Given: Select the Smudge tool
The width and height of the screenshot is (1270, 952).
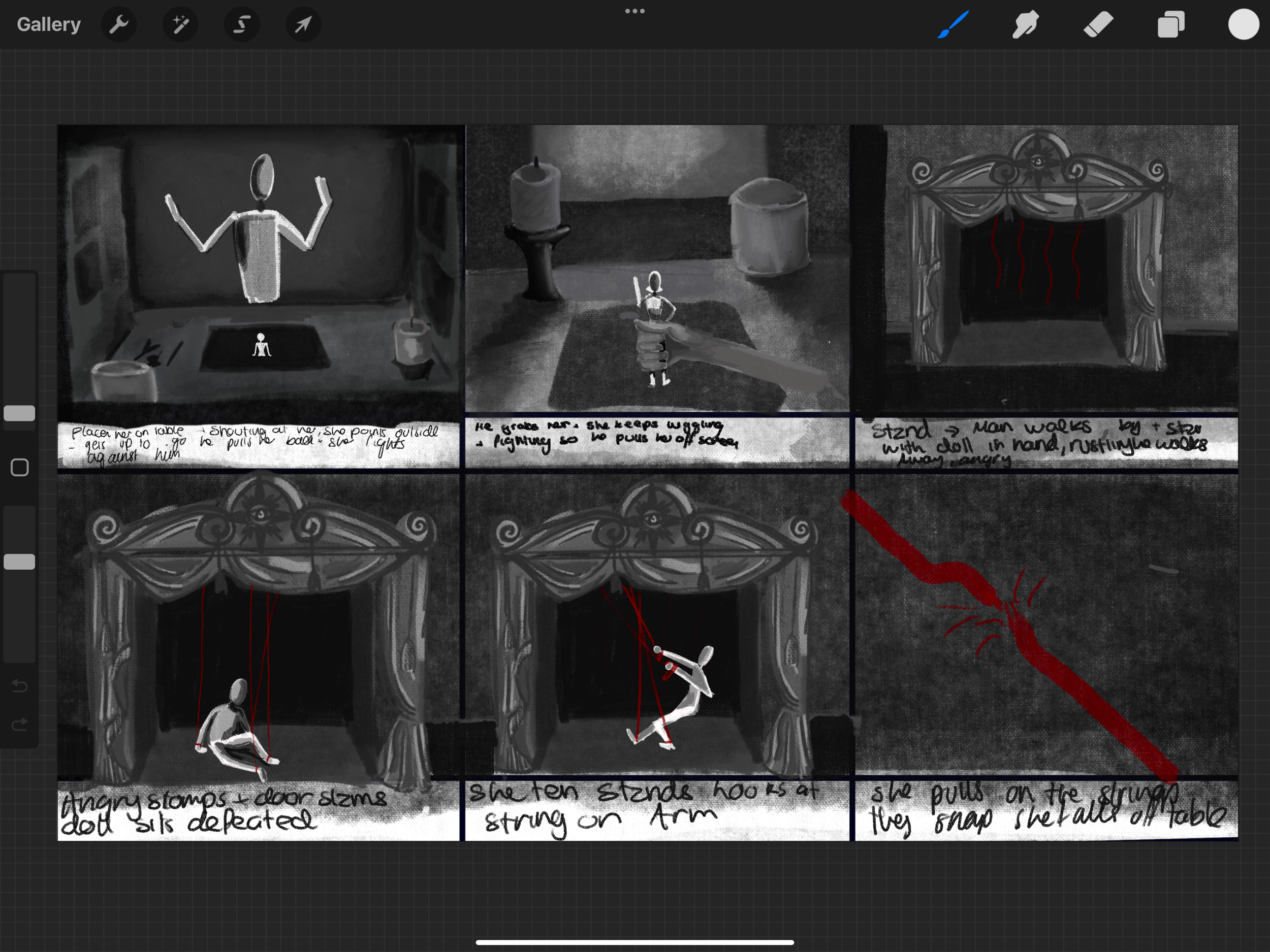Looking at the screenshot, I should pos(1026,25).
